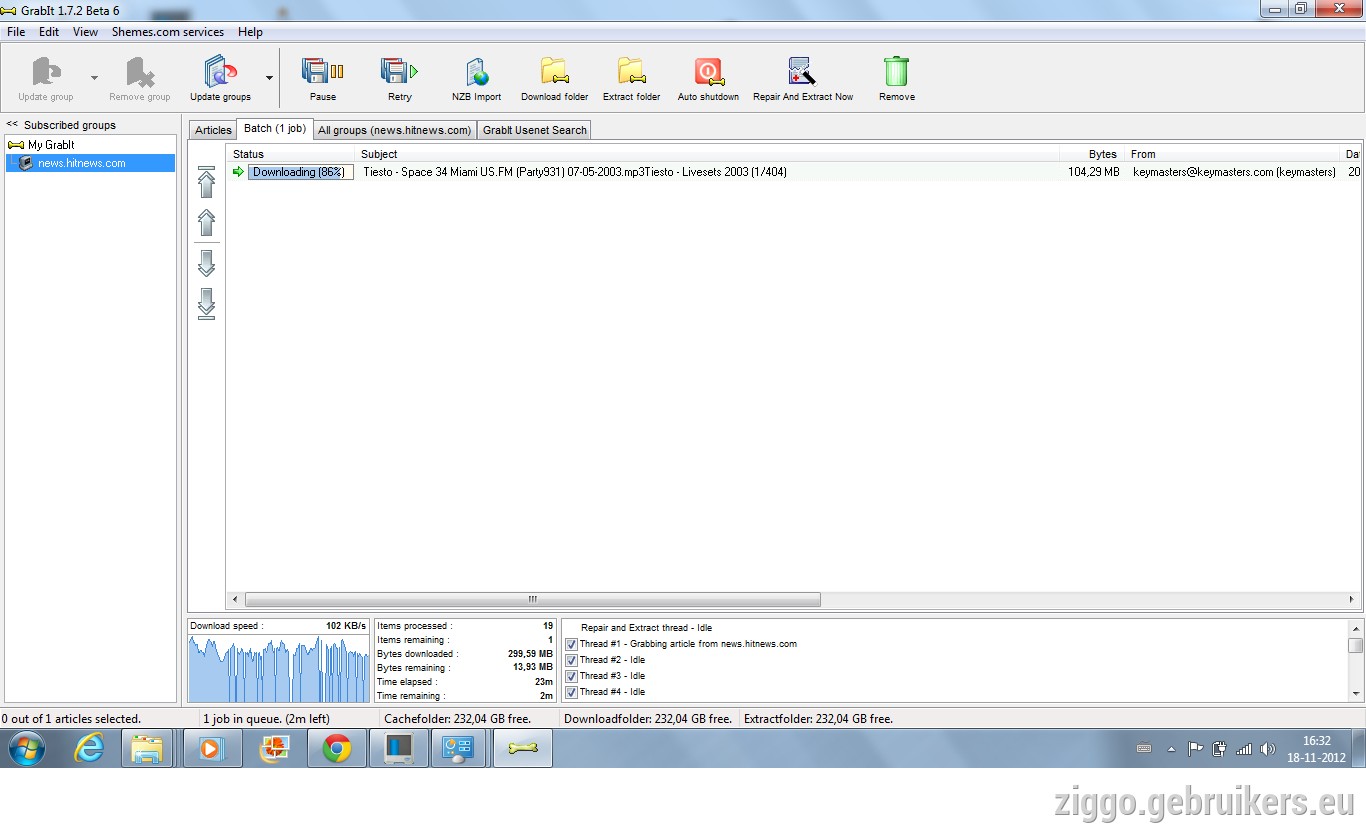The height and width of the screenshot is (825, 1366).
Task: Click the keymasters@keymasters.com sender cell
Action: click(x=1234, y=172)
